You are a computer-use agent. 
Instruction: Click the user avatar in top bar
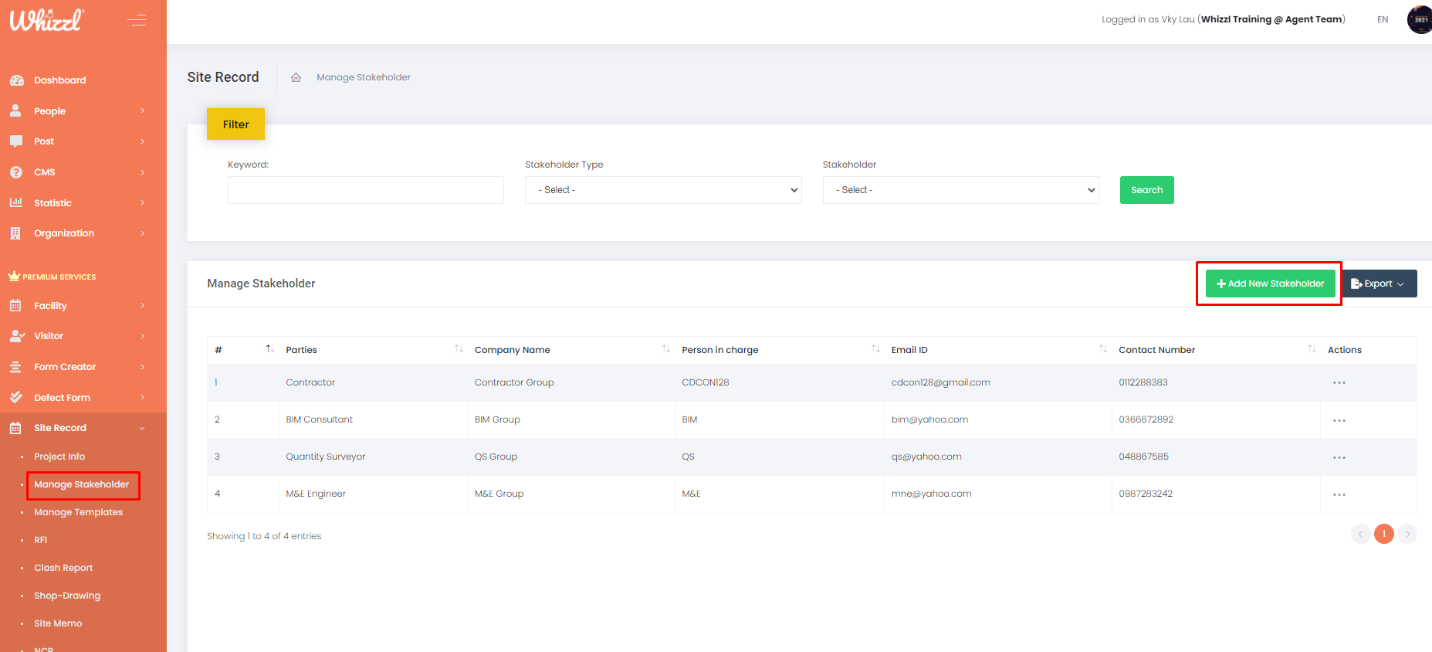click(1419, 20)
